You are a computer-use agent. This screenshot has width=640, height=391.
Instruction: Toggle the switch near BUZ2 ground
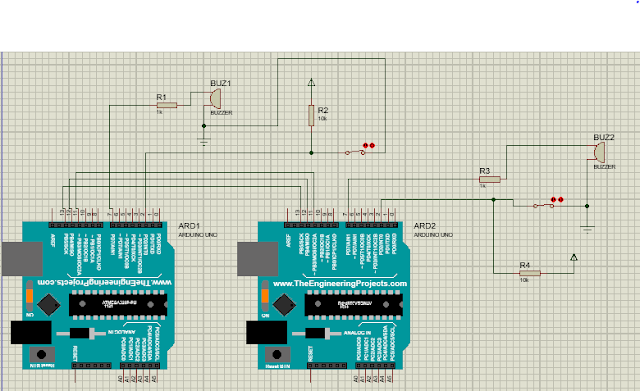pyautogui.click(x=544, y=206)
